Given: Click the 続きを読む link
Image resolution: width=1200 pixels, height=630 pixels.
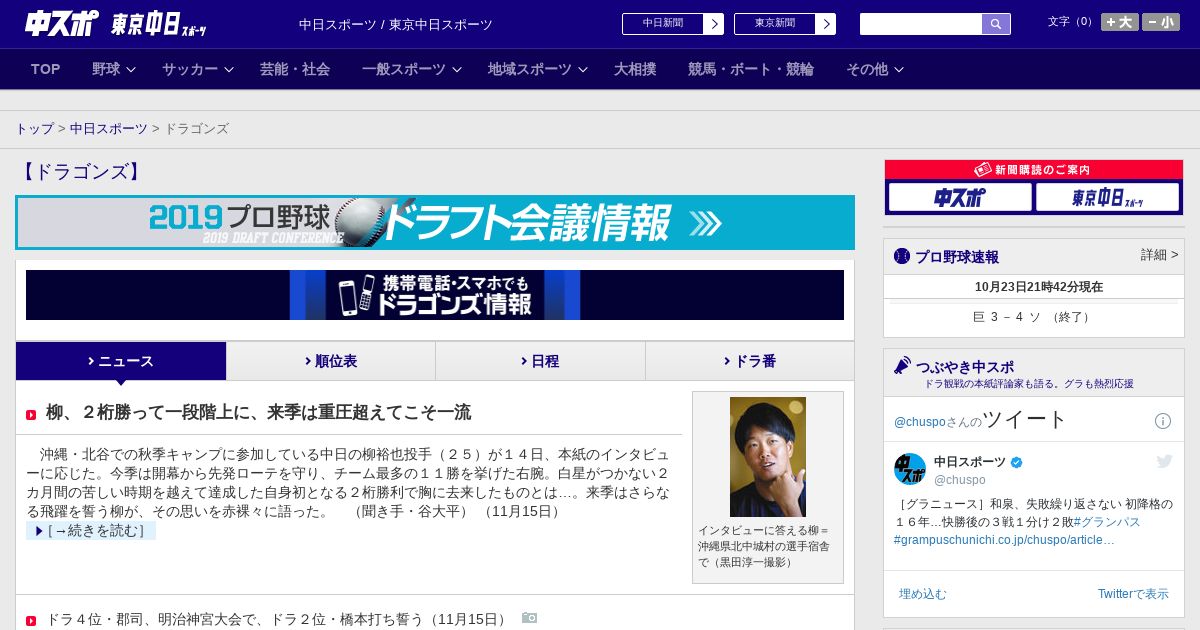Looking at the screenshot, I should pos(91,530).
